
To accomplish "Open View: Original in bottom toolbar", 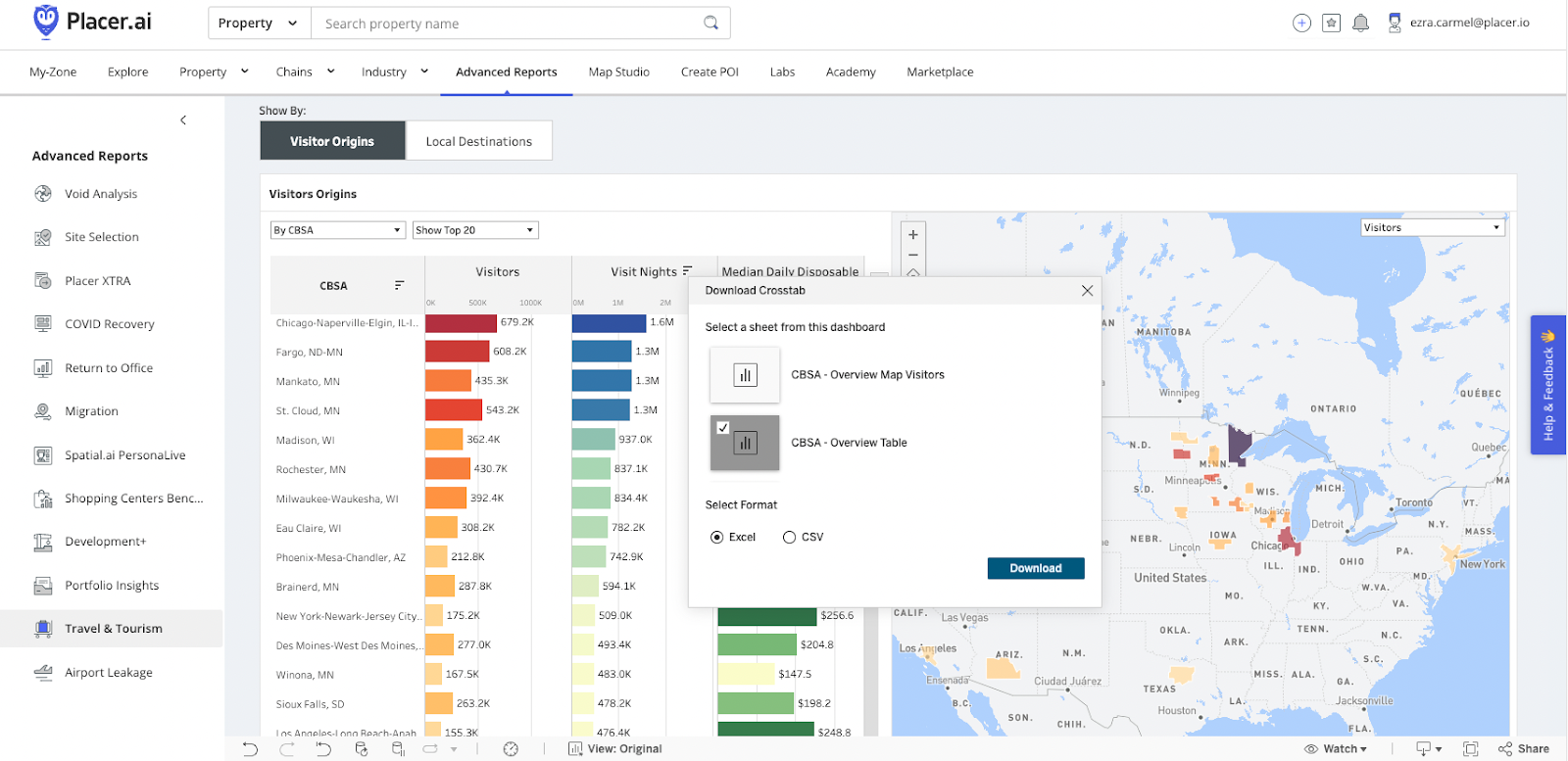I will tap(615, 749).
